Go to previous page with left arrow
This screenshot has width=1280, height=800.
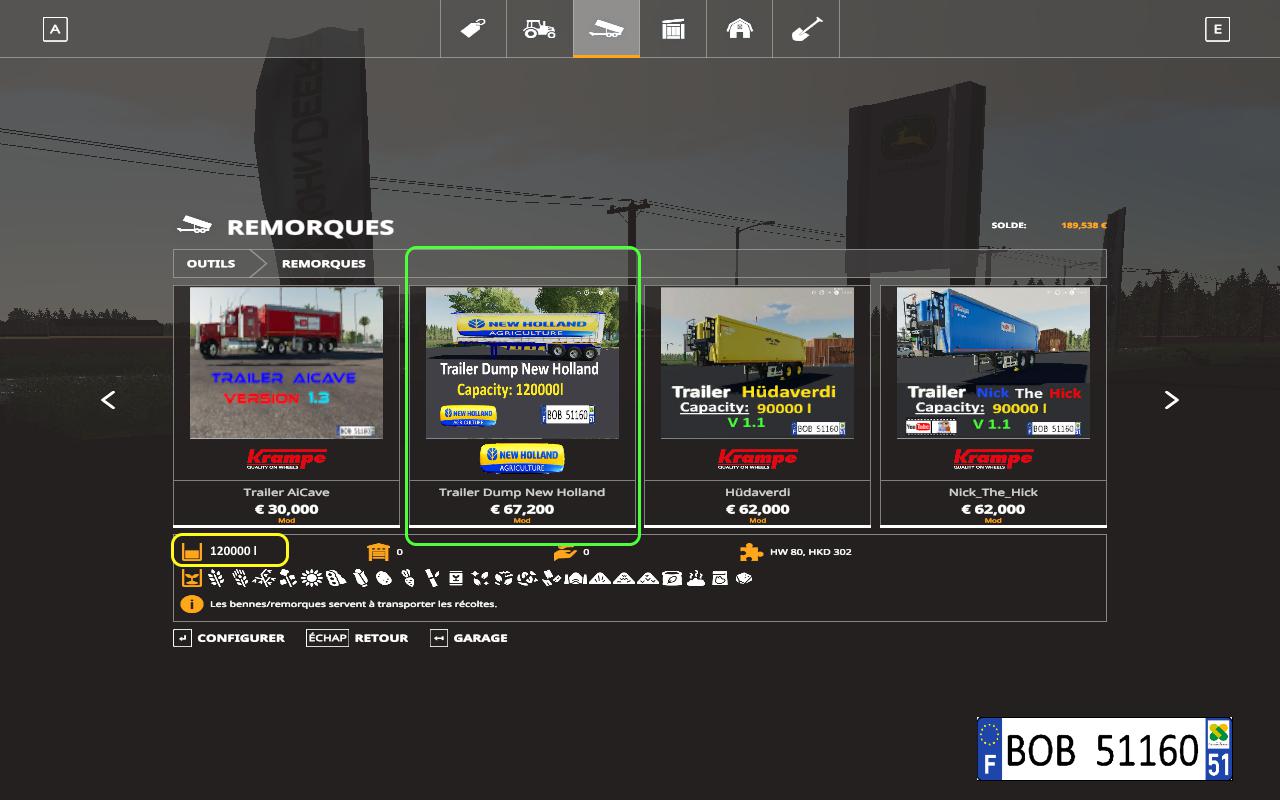pos(108,400)
